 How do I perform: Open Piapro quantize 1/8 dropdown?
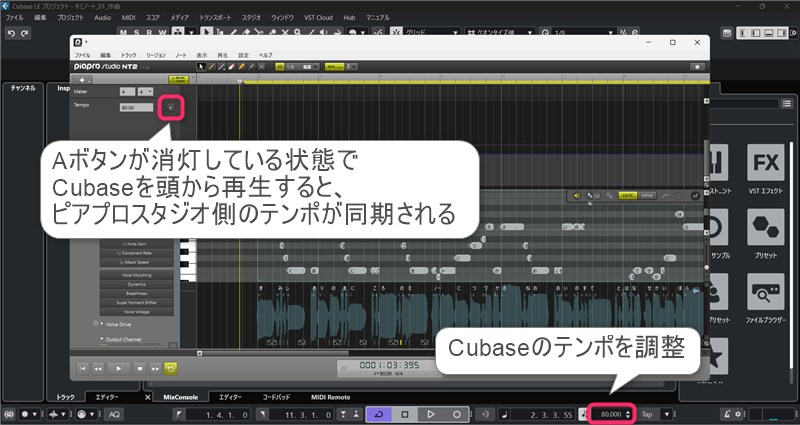(302, 67)
